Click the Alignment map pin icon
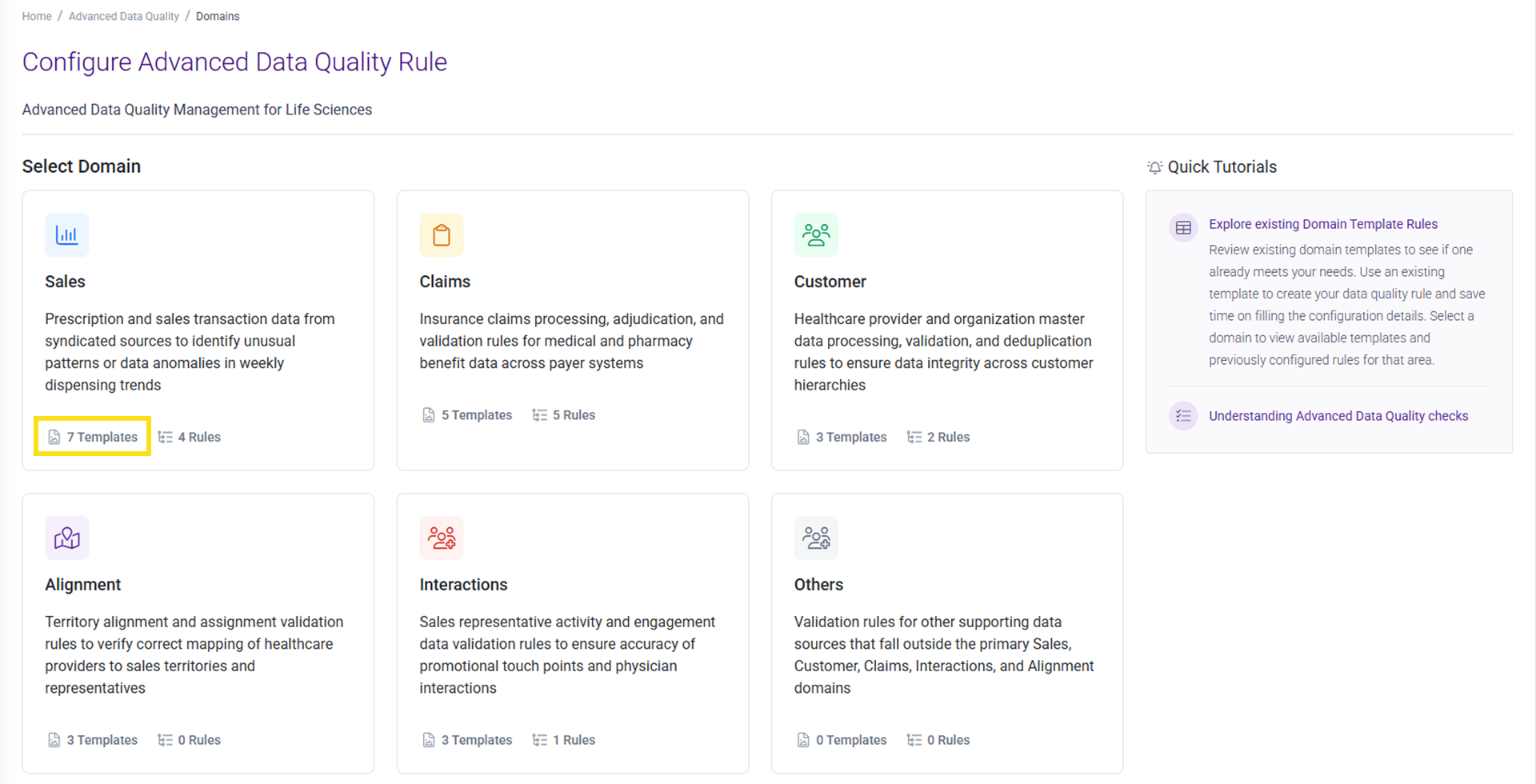Viewport: 1536px width, 784px height. tap(66, 538)
